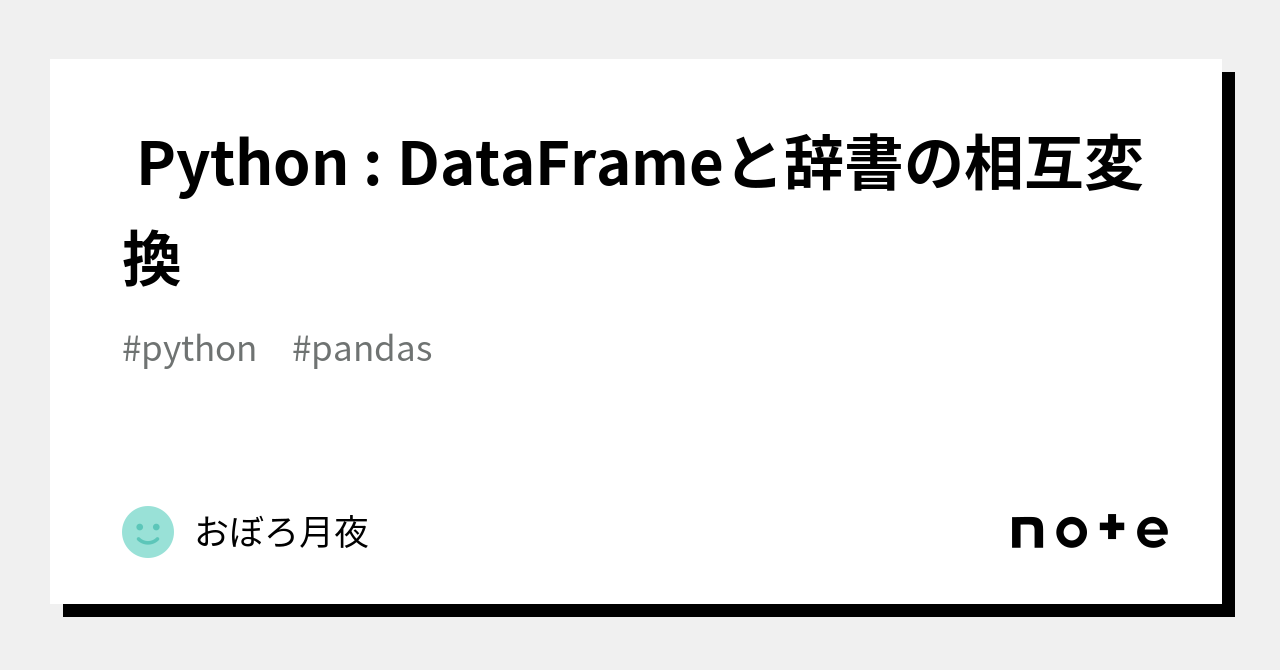Click the "の" character in the title
The height and width of the screenshot is (670, 1280).
pos(933,165)
